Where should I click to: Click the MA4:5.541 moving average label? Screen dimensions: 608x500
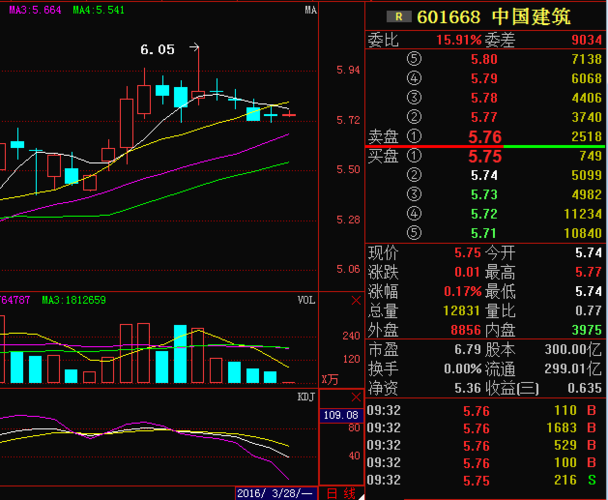click(x=98, y=10)
